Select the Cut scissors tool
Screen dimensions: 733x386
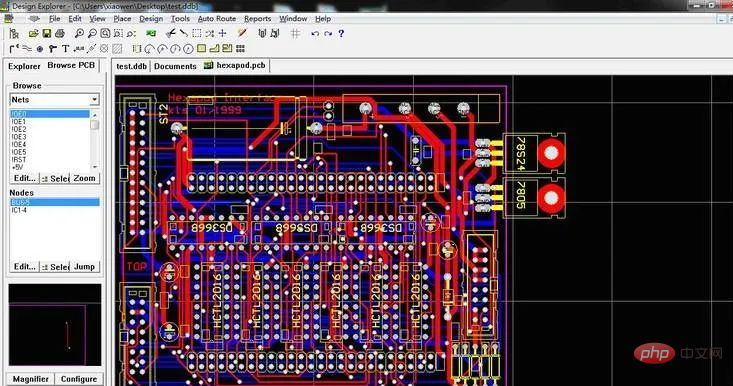coord(171,33)
